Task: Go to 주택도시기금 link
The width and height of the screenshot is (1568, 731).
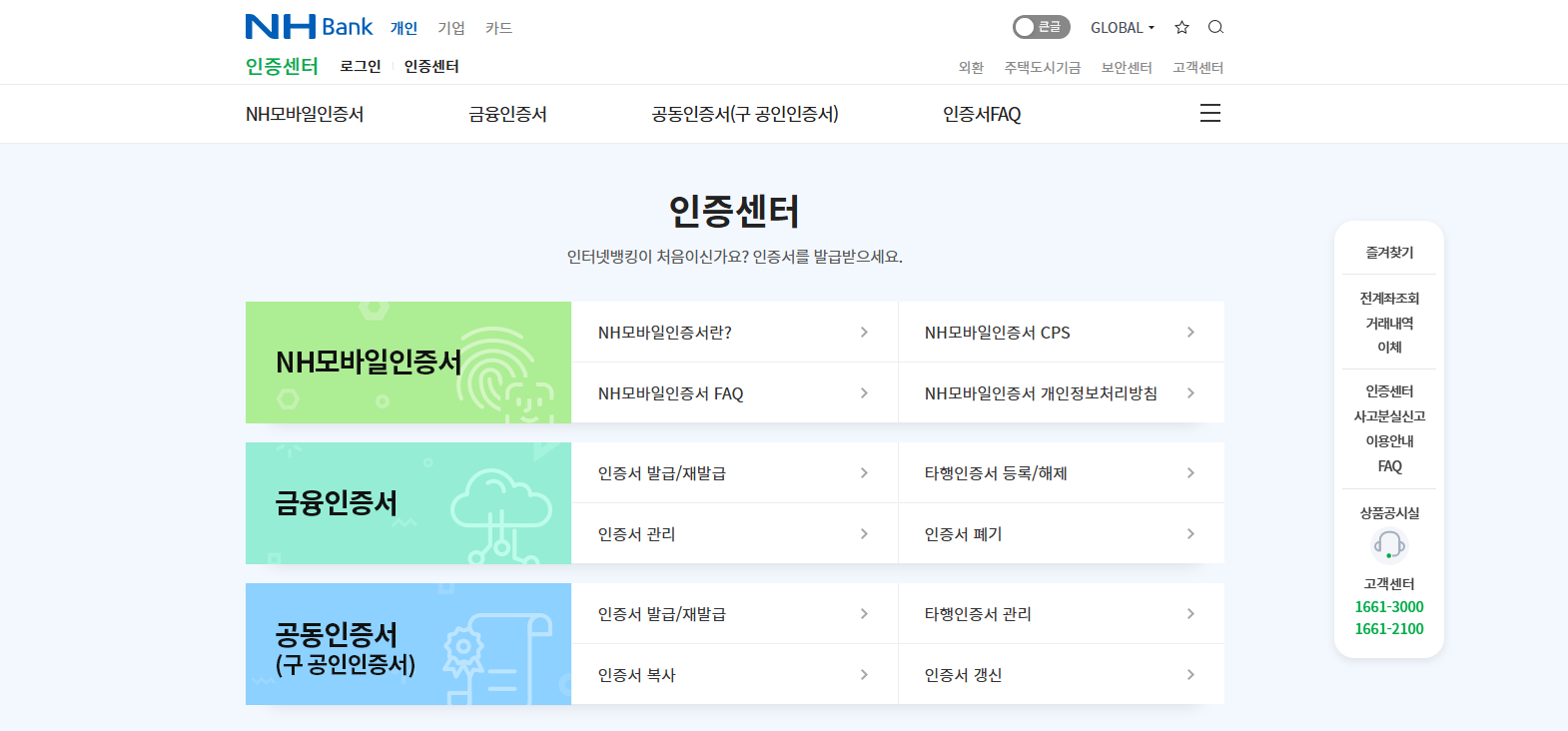Action: [x=1043, y=68]
